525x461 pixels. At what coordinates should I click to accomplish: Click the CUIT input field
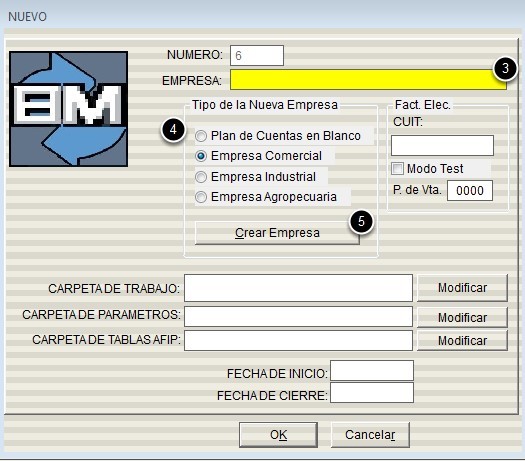[442, 146]
